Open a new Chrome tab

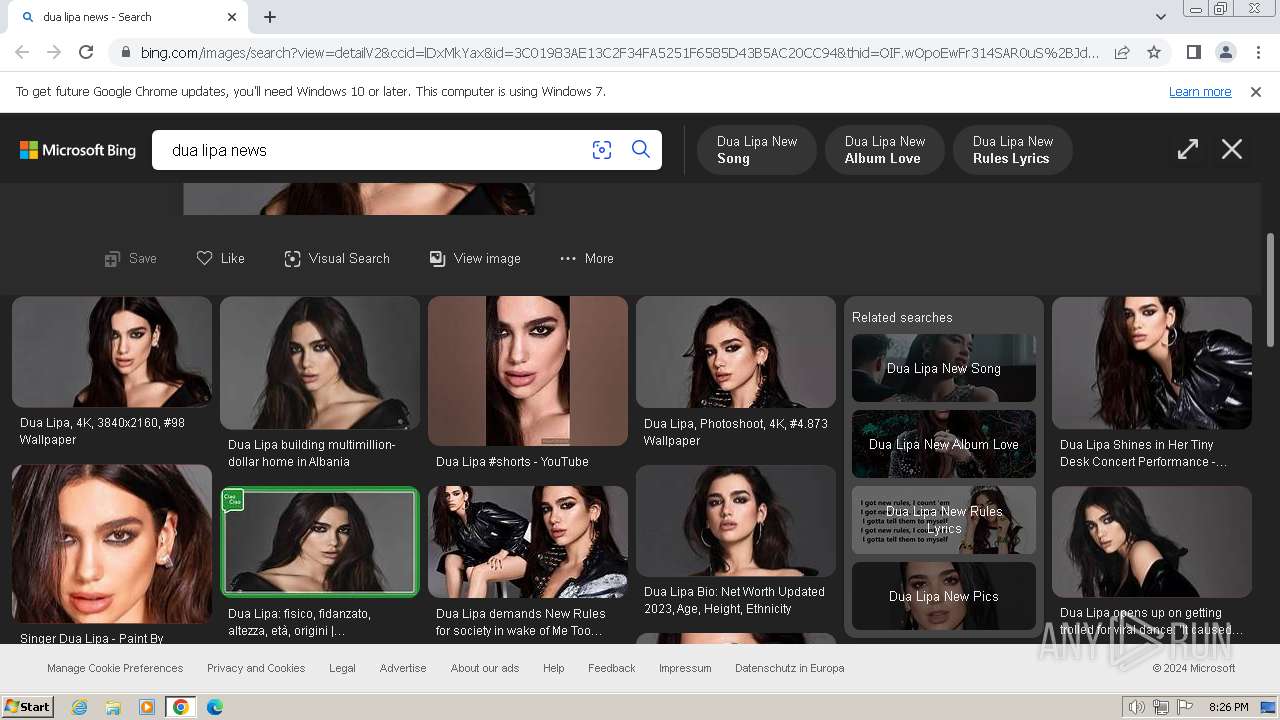click(270, 17)
